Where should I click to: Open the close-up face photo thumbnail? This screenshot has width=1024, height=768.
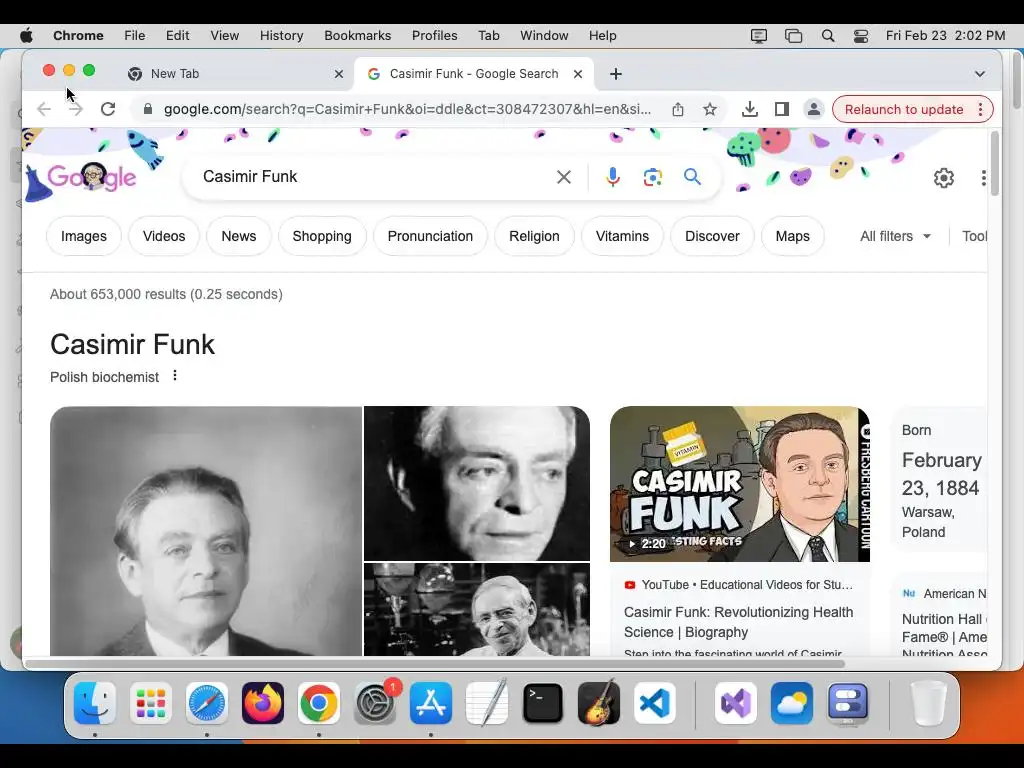(x=477, y=483)
